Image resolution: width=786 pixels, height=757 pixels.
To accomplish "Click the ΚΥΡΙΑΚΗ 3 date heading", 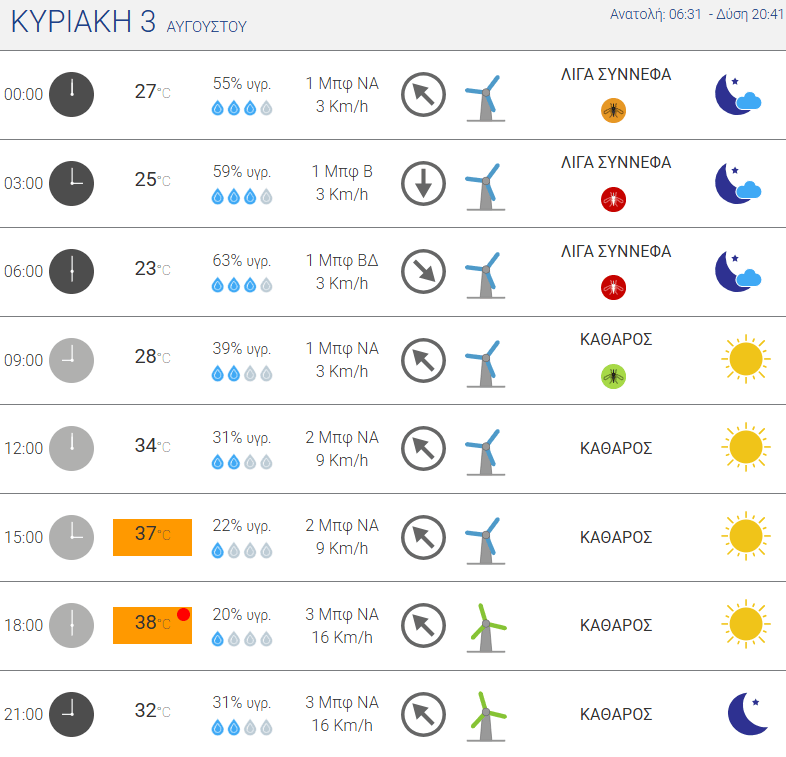I will (83, 22).
